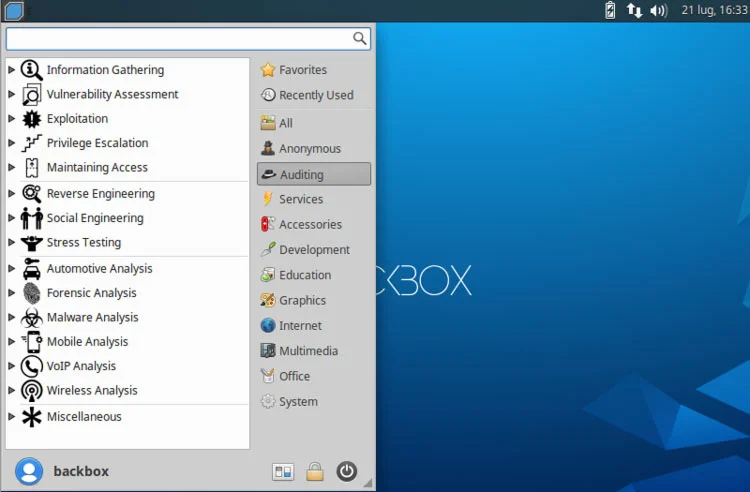
Task: Expand Exploitation submenu arrow
Action: (x=11, y=119)
